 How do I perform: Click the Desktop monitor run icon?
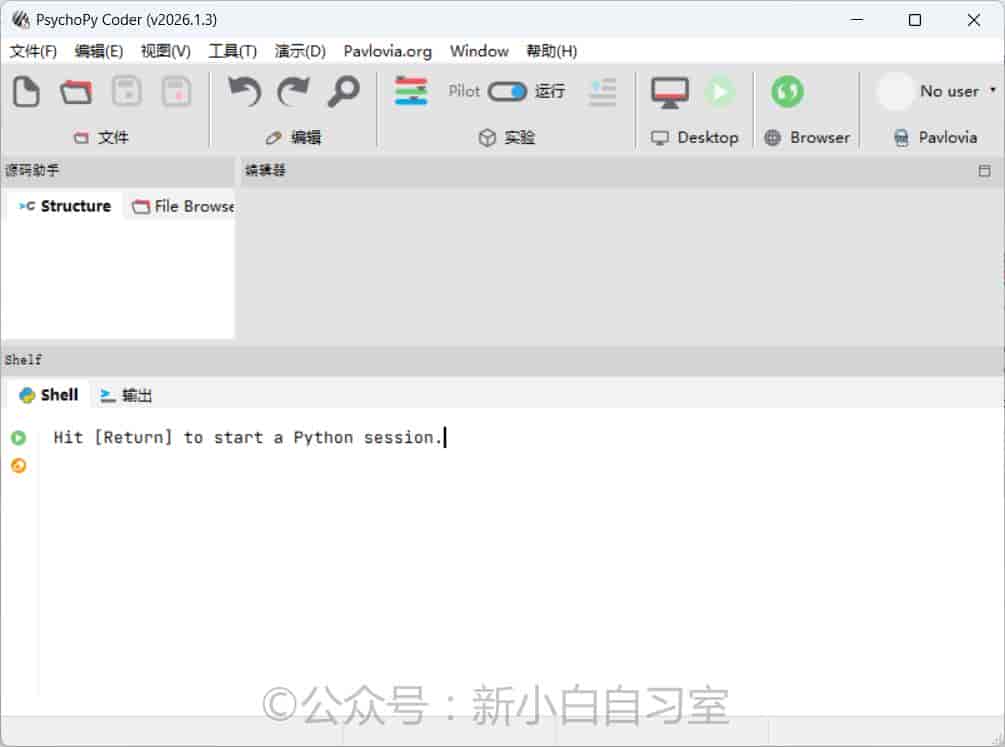[670, 92]
